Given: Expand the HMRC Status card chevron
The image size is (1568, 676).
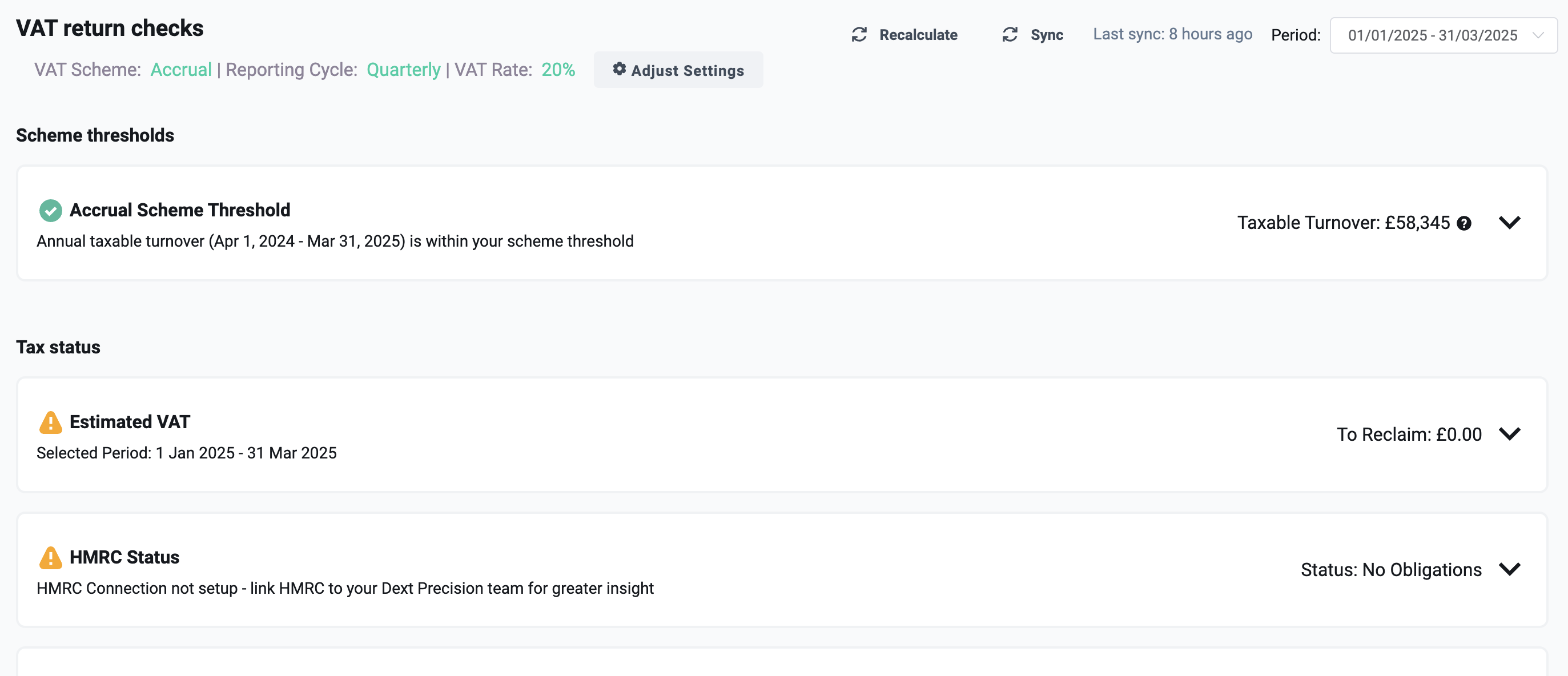Looking at the screenshot, I should (1510, 568).
